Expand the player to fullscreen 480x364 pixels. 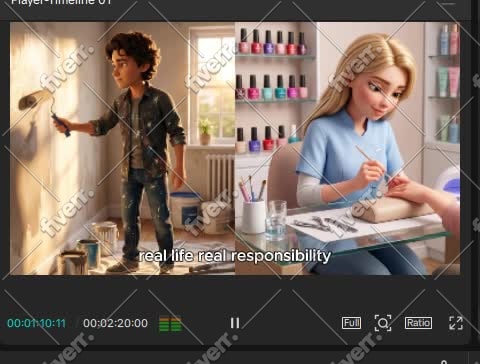[456, 323]
